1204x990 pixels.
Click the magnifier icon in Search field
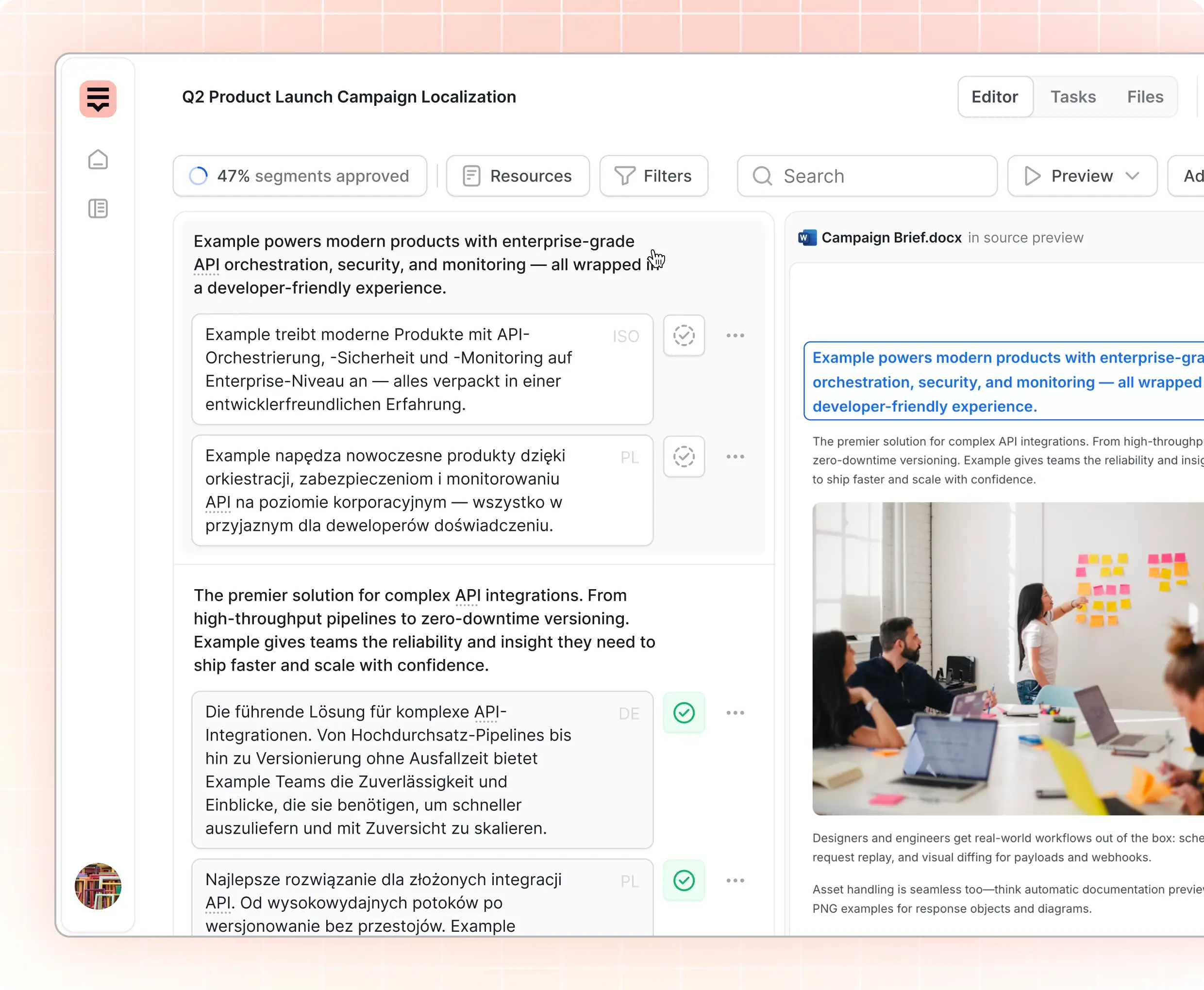tap(763, 176)
